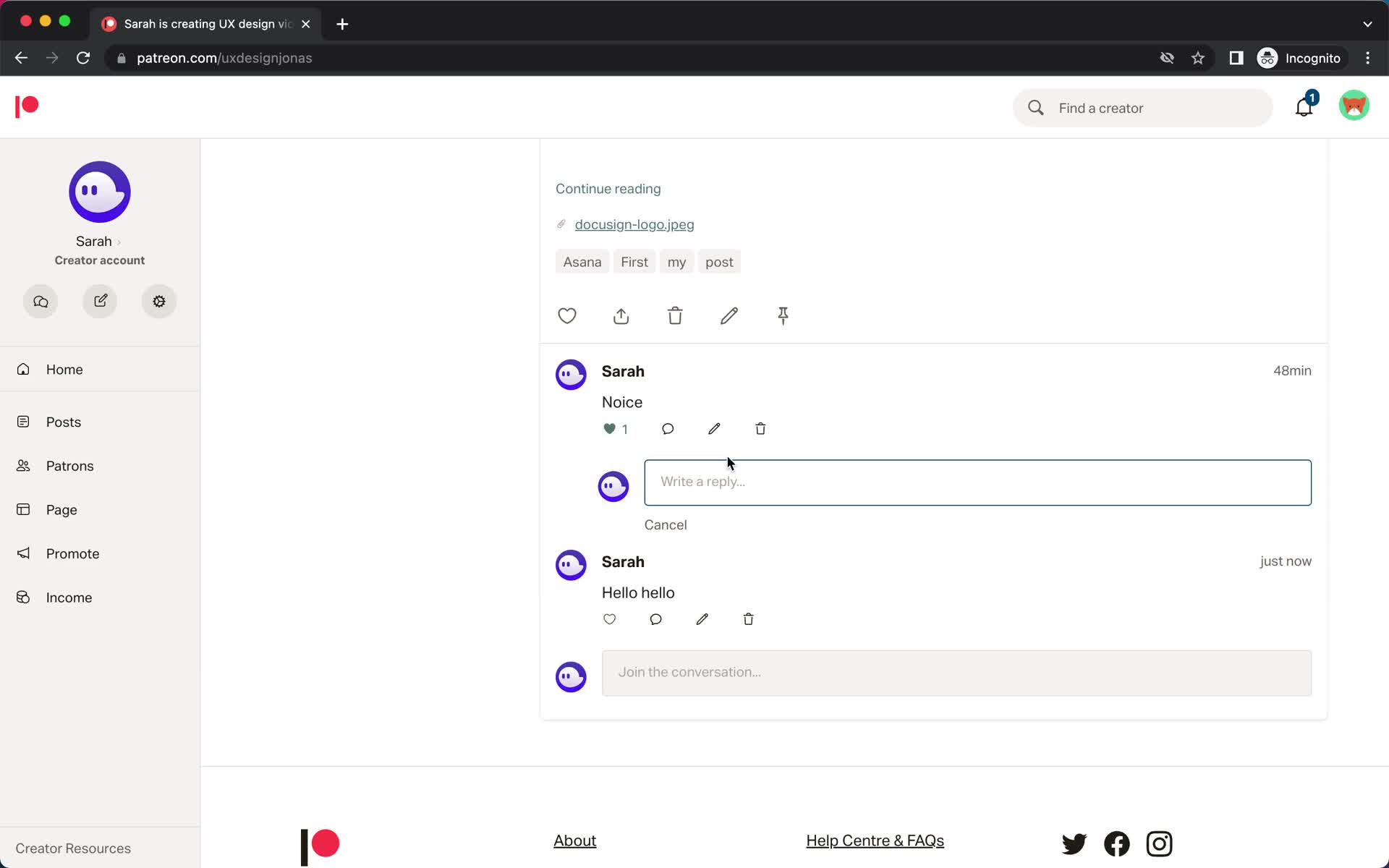Click the edit pencil on 'Hello hello' comment
The height and width of the screenshot is (868, 1389).
[702, 619]
